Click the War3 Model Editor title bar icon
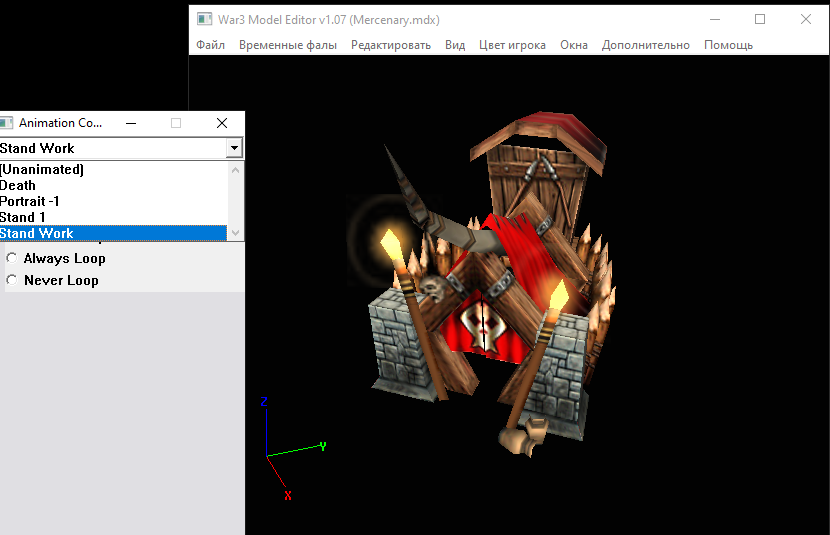Image resolution: width=830 pixels, height=535 pixels. (204, 20)
